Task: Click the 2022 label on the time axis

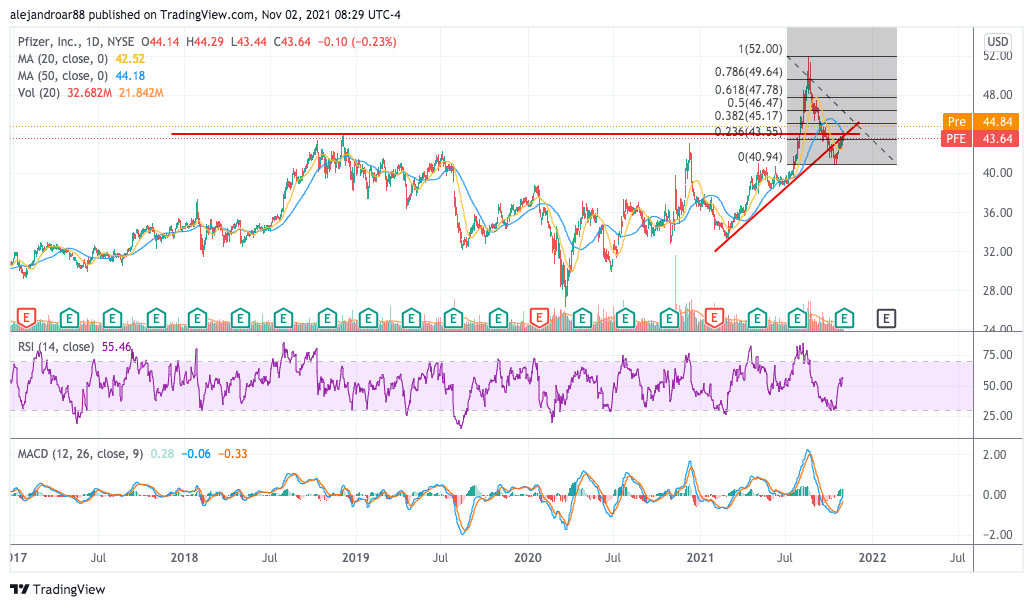Action: click(x=872, y=558)
